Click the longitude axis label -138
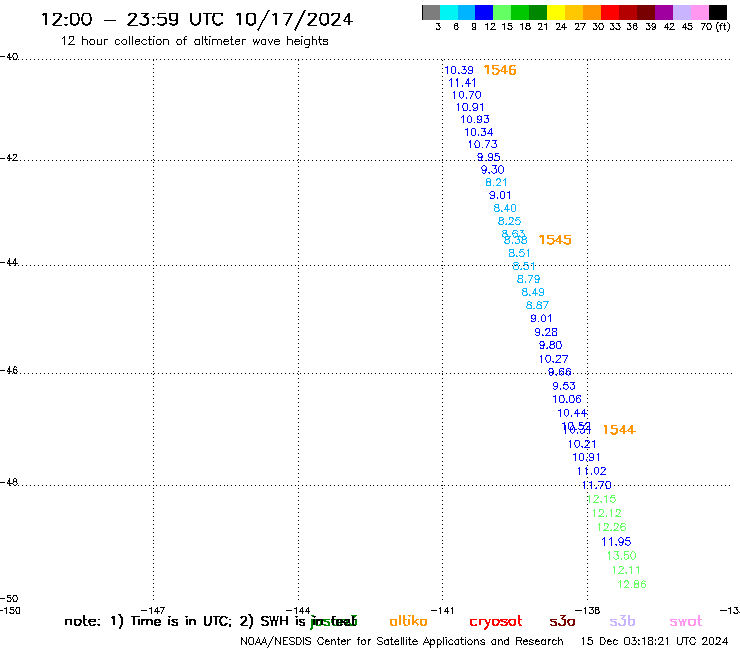The height and width of the screenshot is (650, 740). click(x=588, y=610)
